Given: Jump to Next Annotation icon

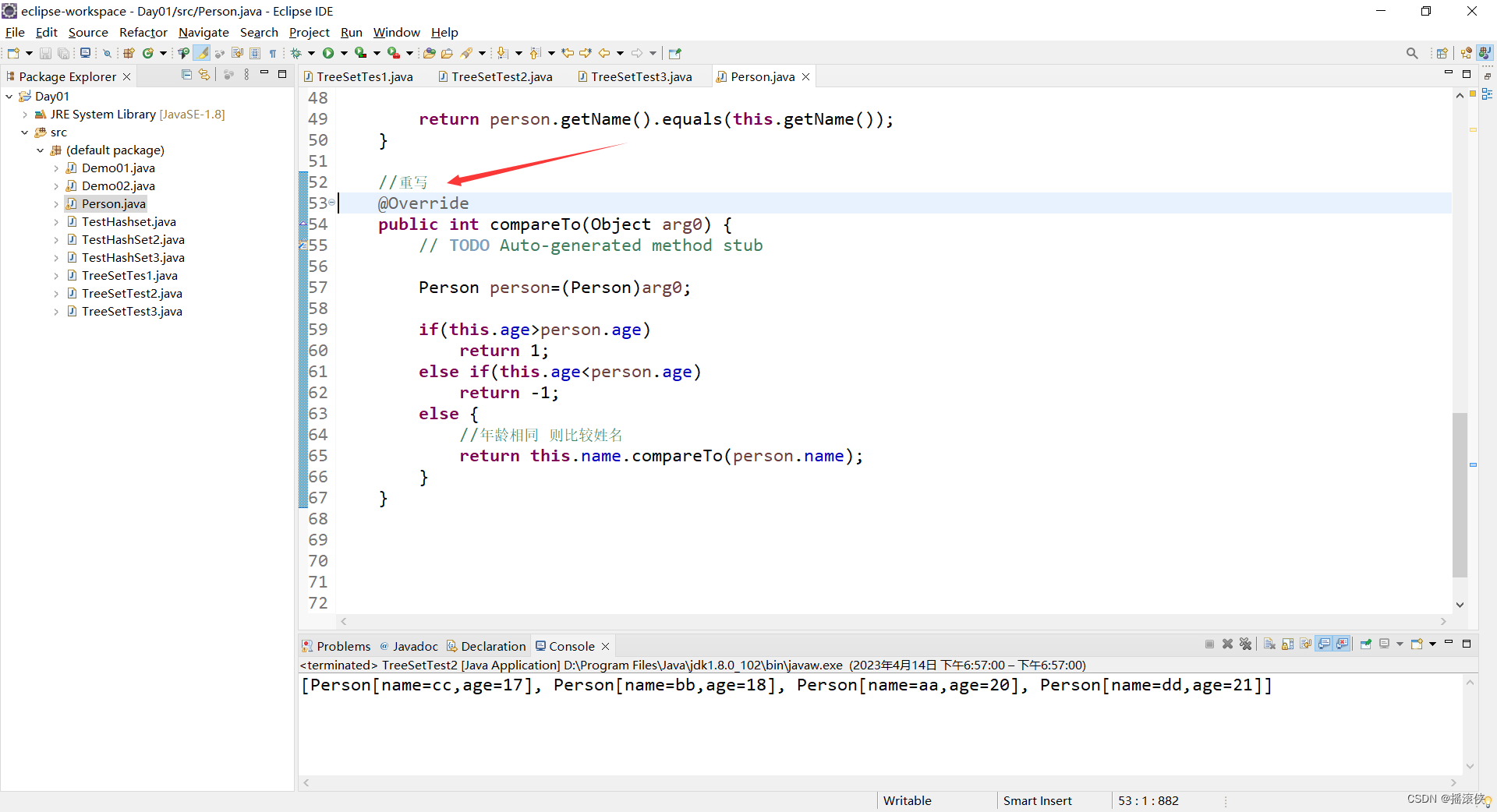Looking at the screenshot, I should (502, 53).
